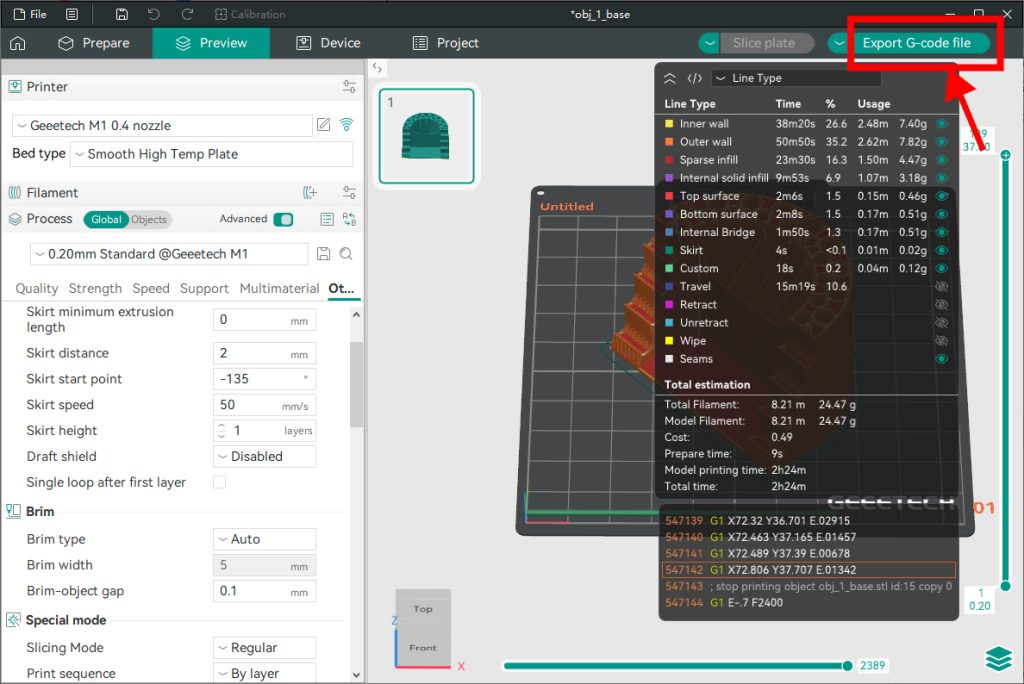The image size is (1024, 684).
Task: Show Travel lines using eye icon
Action: [941, 287]
